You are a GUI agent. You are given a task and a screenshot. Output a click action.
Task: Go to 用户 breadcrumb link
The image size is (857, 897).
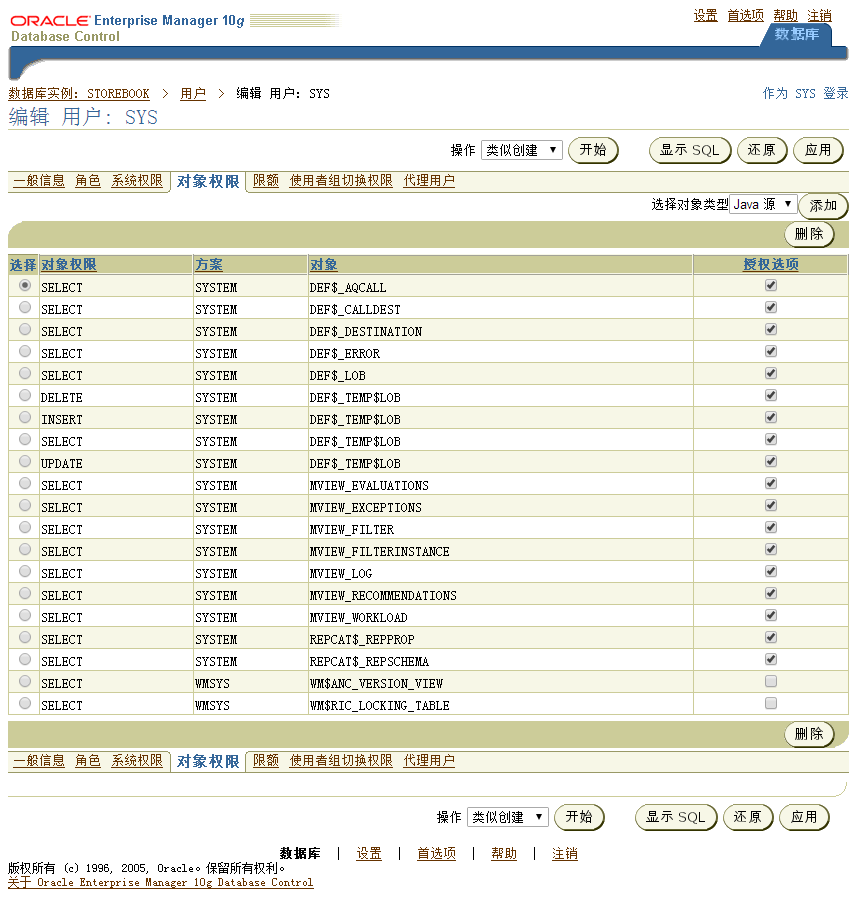tap(193, 93)
